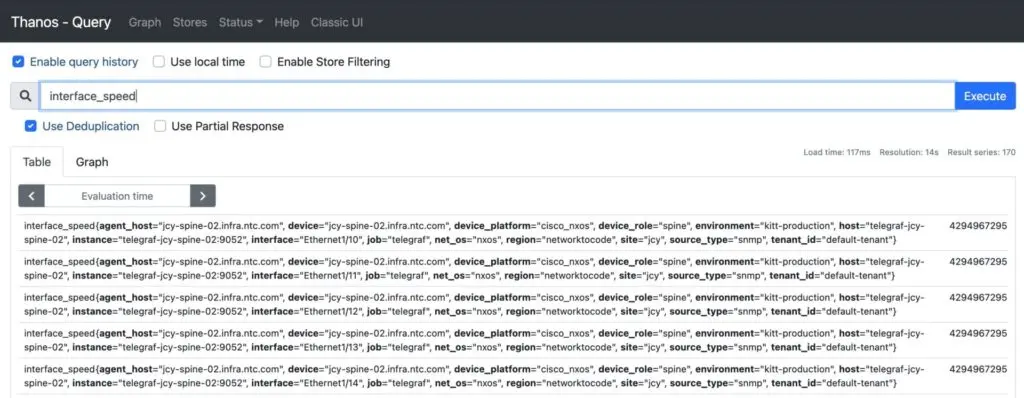The width and height of the screenshot is (1024, 398).
Task: Expand the Status dropdown menu
Action: (240, 22)
